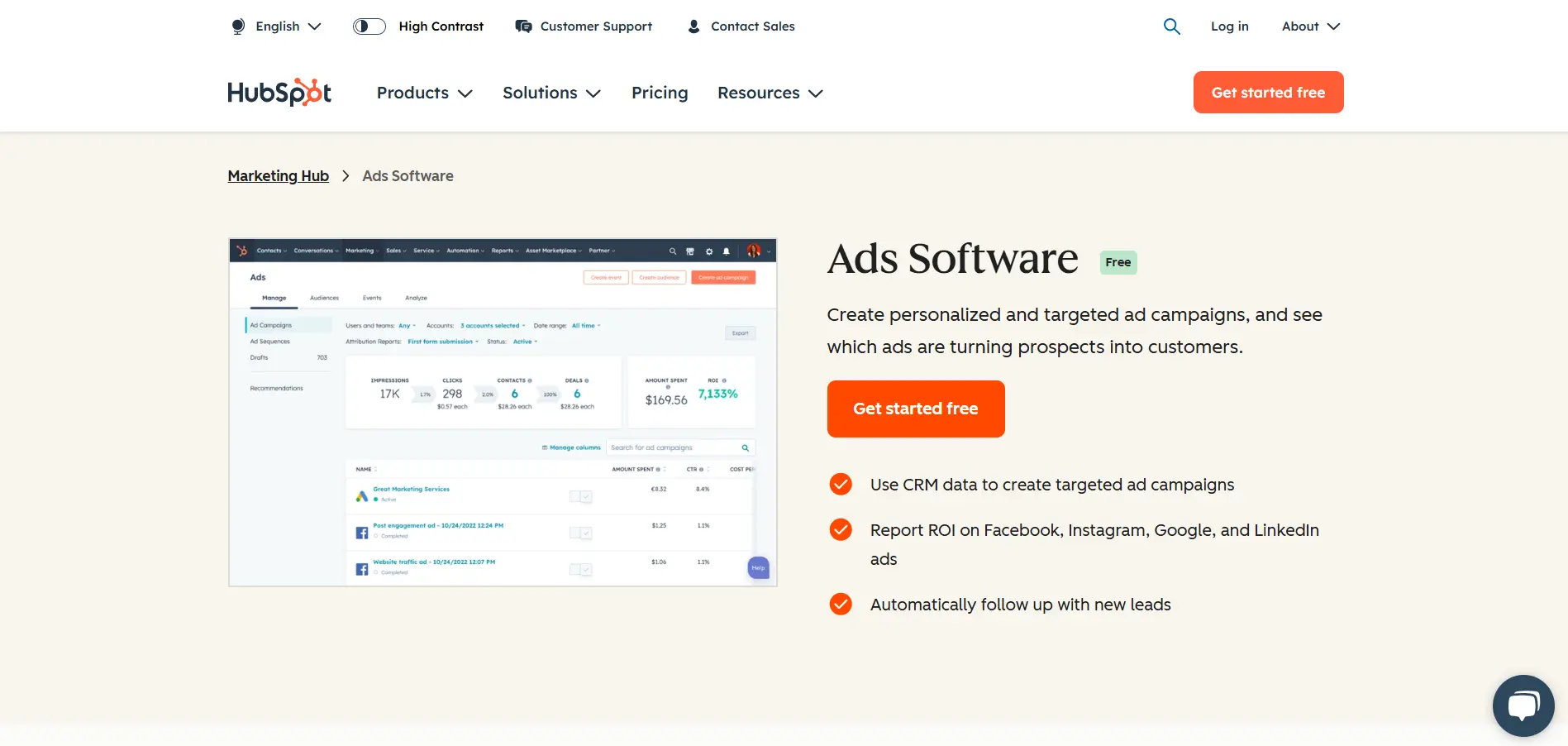The image size is (1568, 746).
Task: Click hero Get started free button
Action: (916, 409)
